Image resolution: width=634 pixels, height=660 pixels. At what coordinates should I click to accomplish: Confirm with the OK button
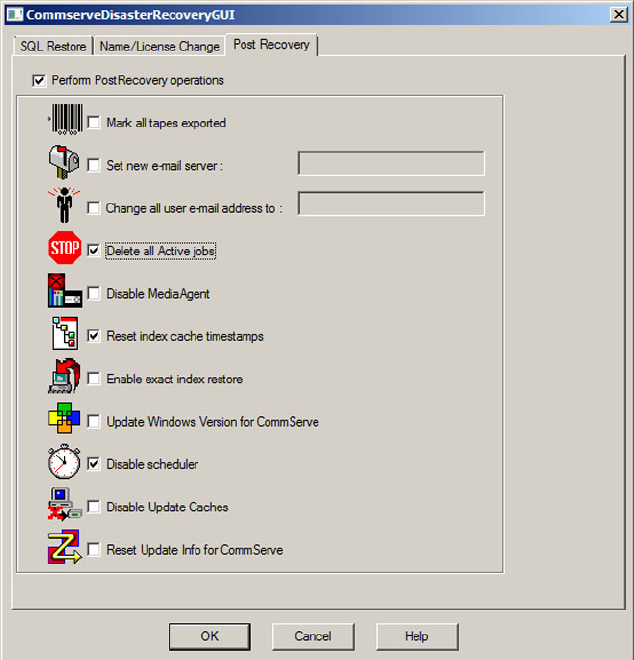[210, 636]
